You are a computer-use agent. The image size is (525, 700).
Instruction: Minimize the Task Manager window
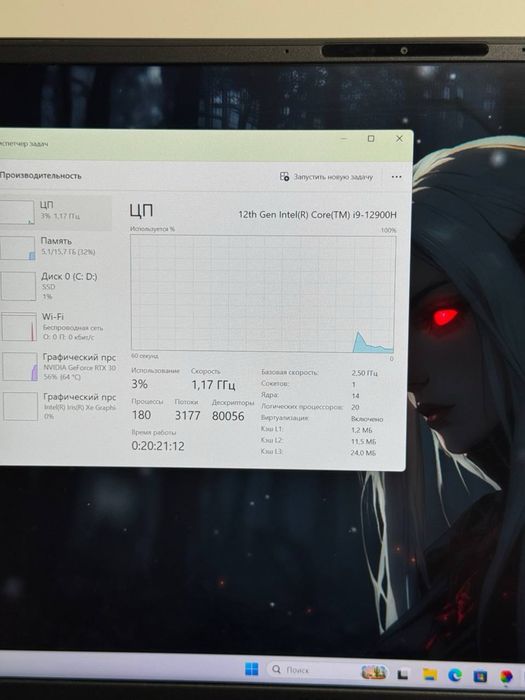[344, 139]
